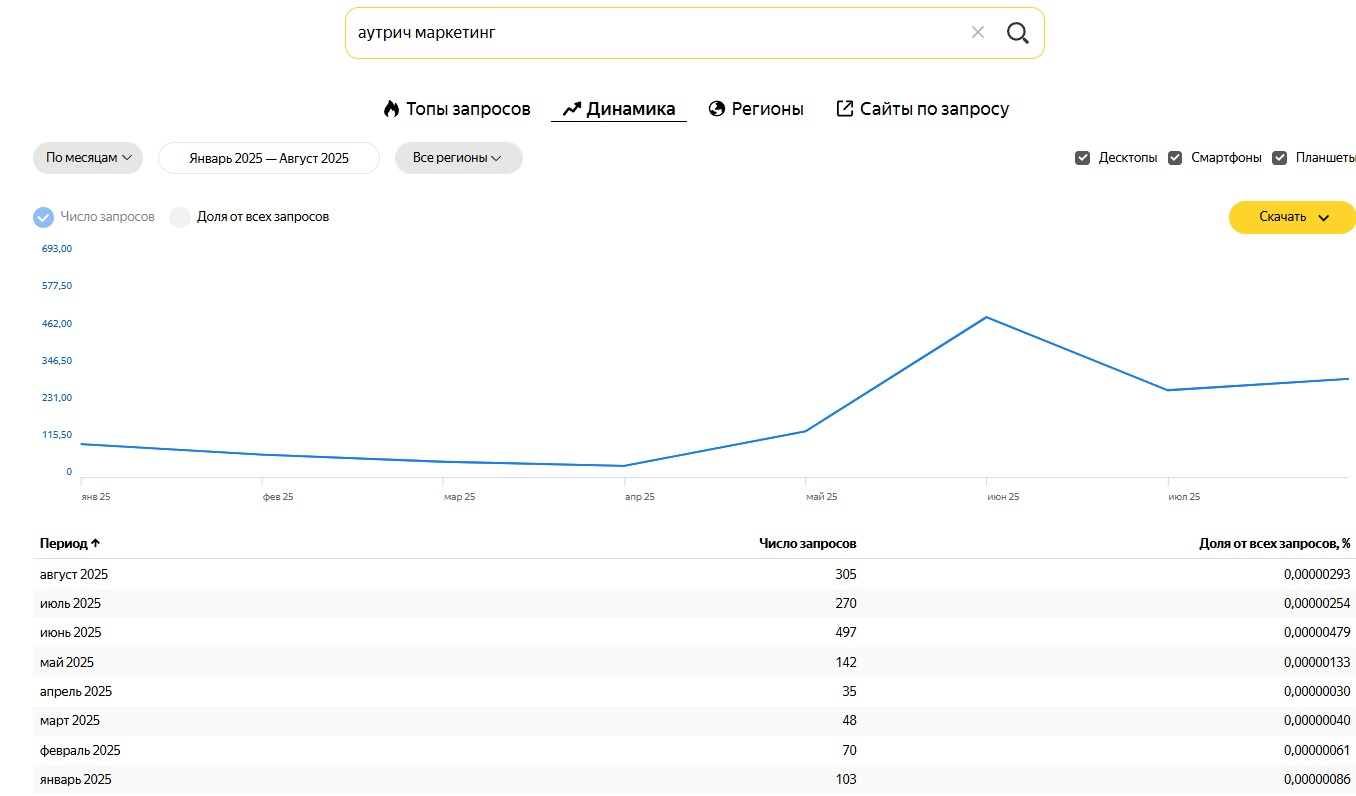Viewport: 1356px width, 796px height.
Task: Open the Сайты по запросу tab
Action: coord(934,109)
